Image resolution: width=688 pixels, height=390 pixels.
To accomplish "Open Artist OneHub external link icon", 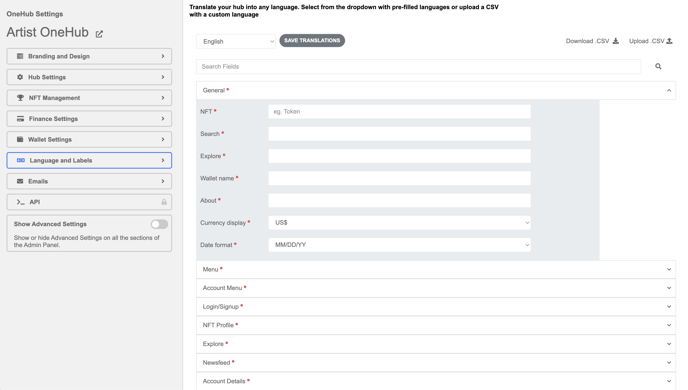I will [x=99, y=34].
